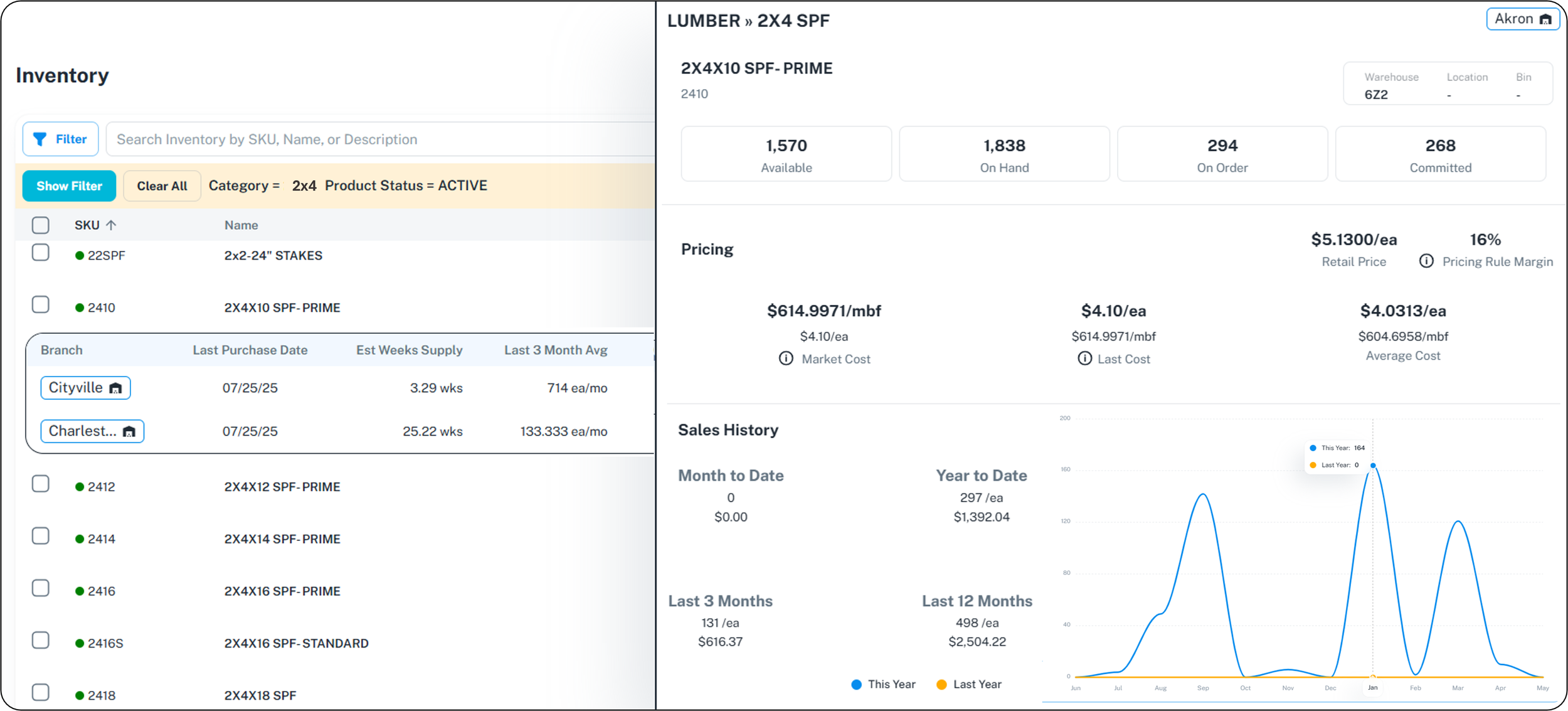Click the Name column header

[241, 225]
